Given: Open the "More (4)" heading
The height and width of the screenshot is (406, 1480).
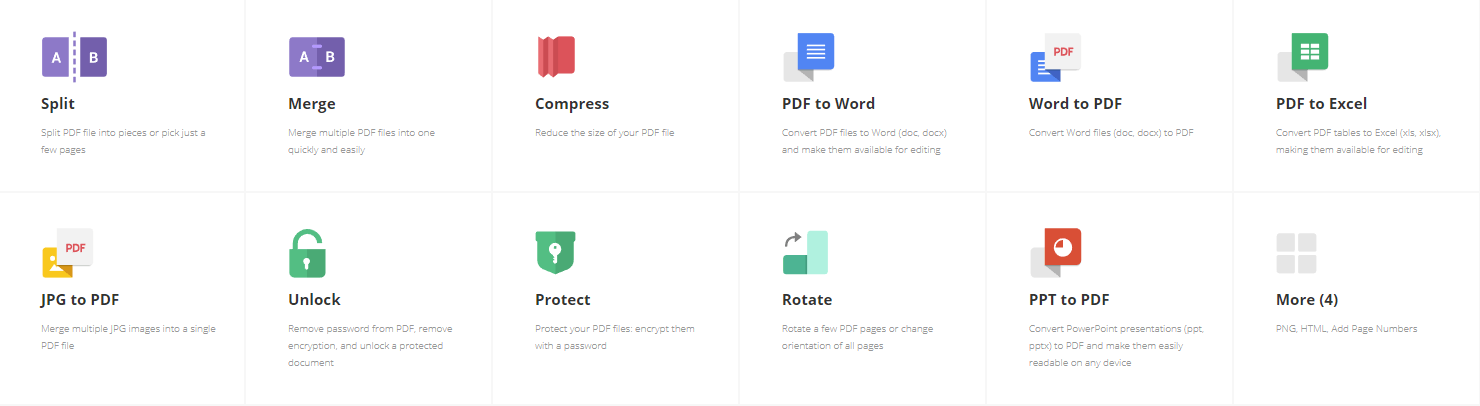Looking at the screenshot, I should coord(1307,300).
